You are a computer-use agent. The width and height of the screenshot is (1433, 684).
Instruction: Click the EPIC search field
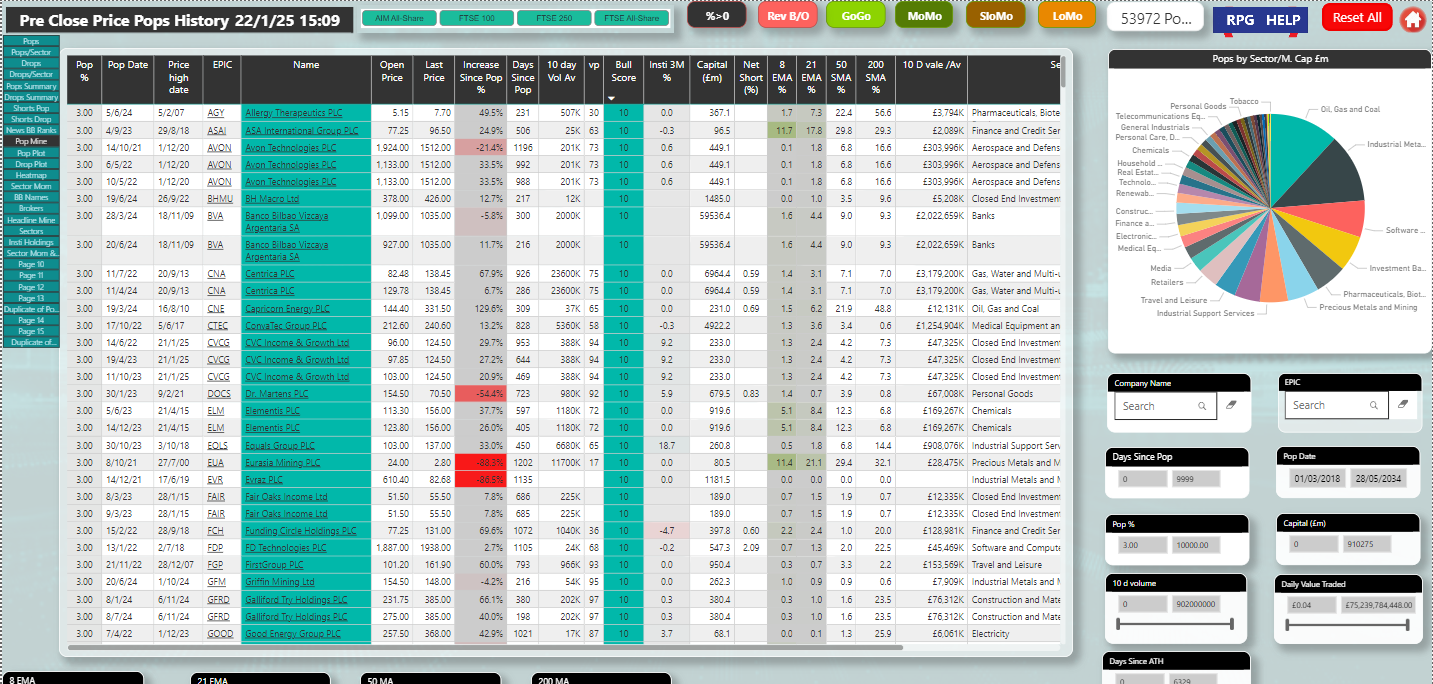coord(1335,405)
